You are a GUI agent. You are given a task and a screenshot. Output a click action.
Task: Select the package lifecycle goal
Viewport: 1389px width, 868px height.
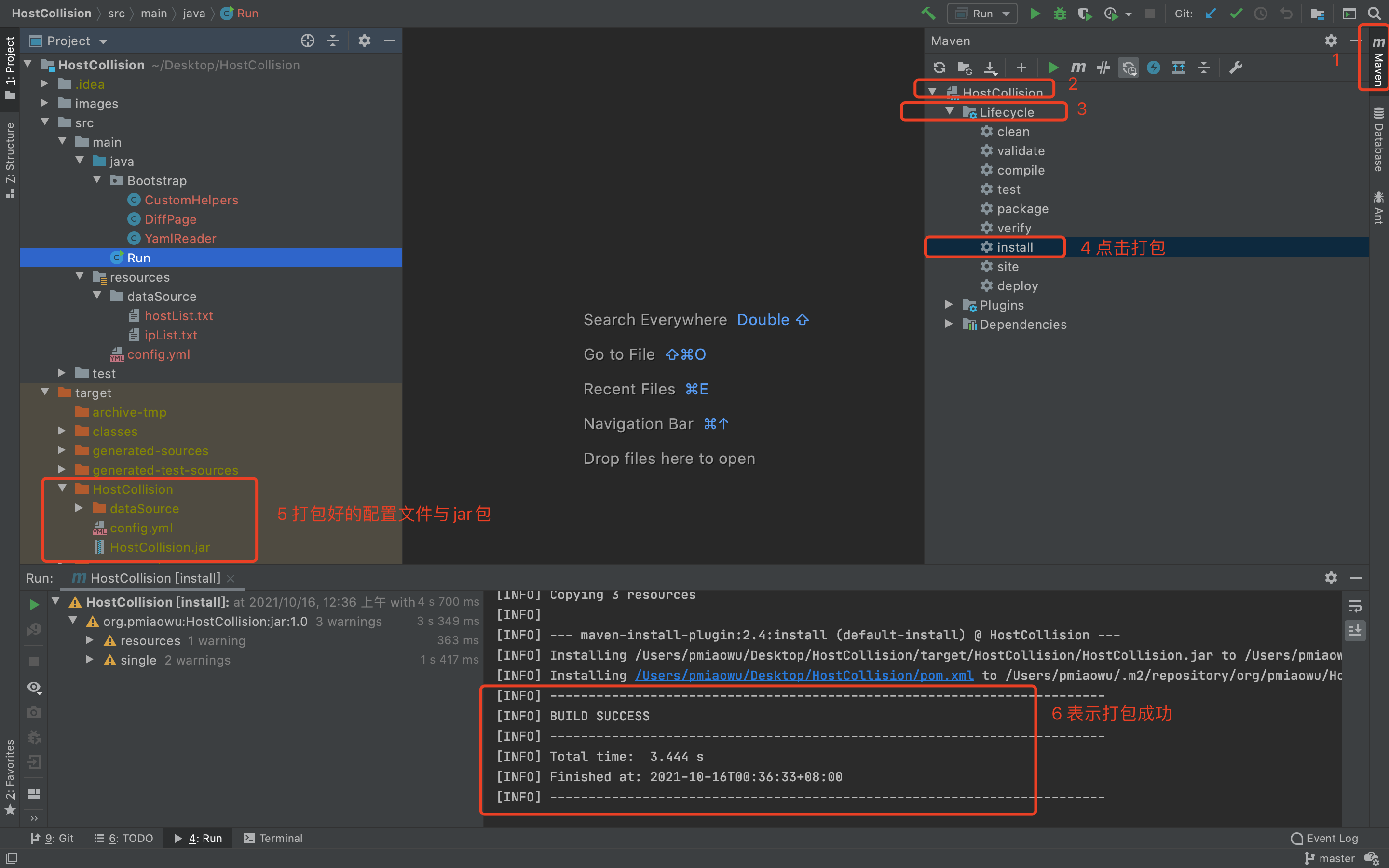coord(1022,209)
